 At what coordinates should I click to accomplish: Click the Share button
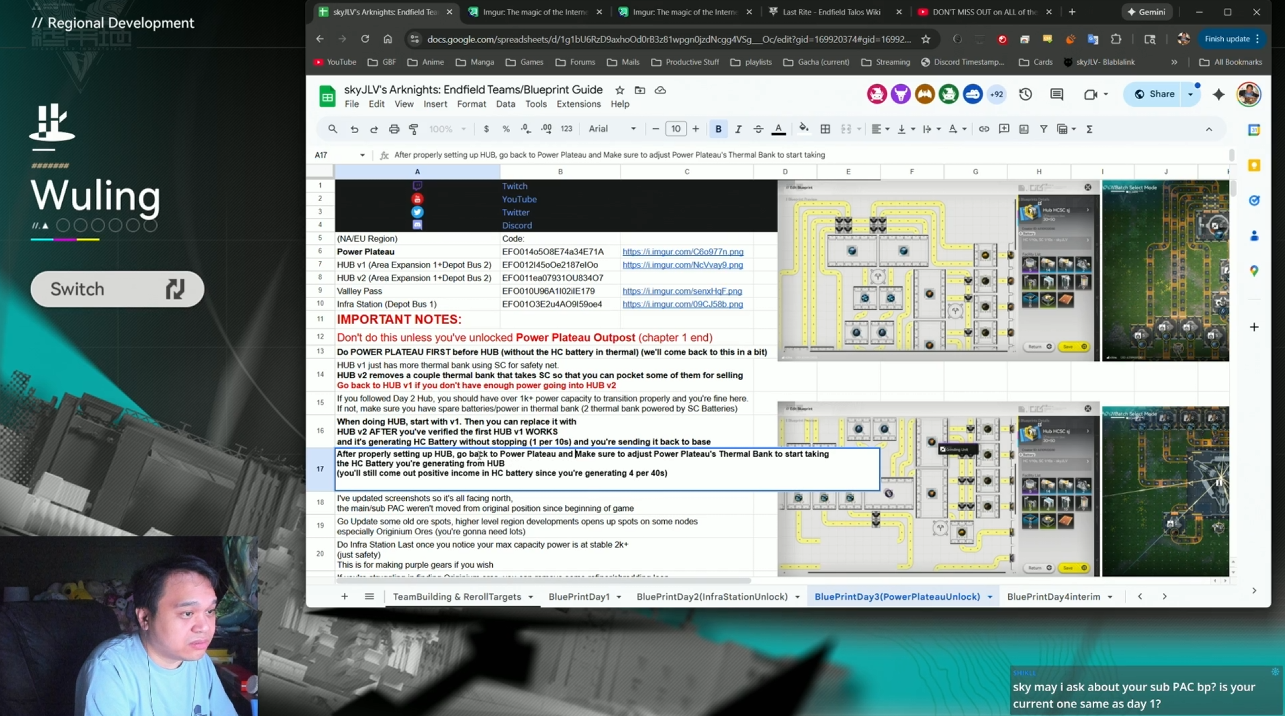click(1154, 94)
